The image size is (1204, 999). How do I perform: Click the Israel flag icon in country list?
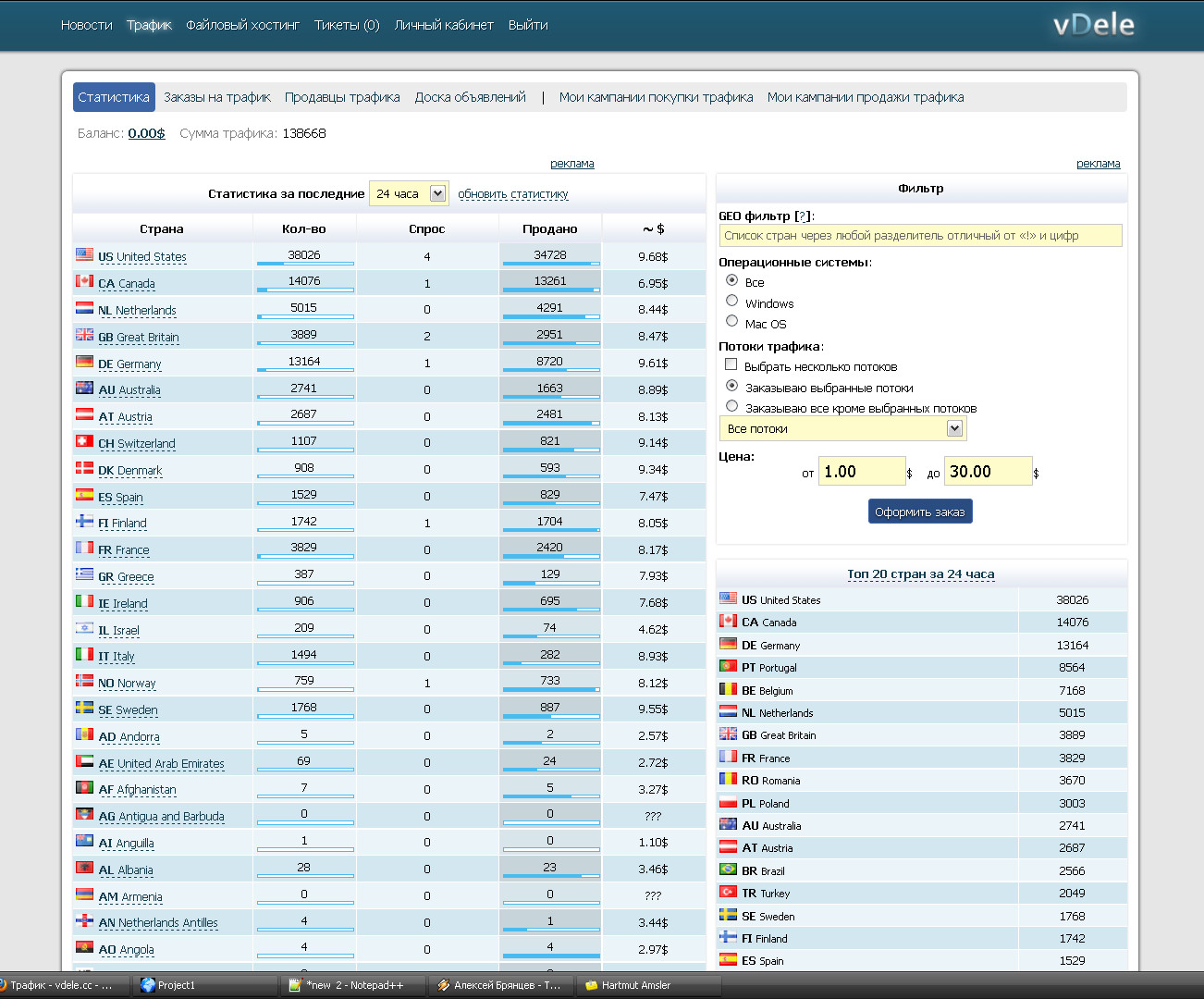(x=84, y=628)
